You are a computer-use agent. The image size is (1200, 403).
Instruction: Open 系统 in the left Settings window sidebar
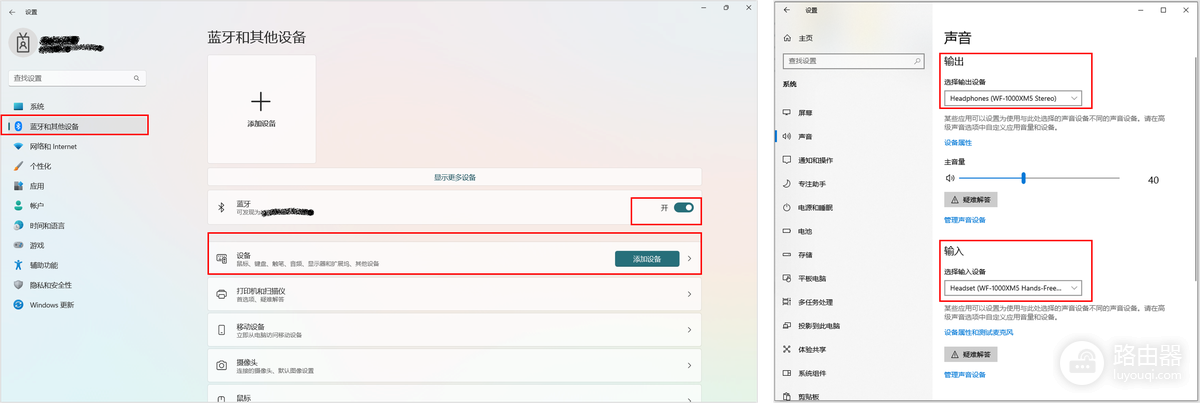pos(36,106)
